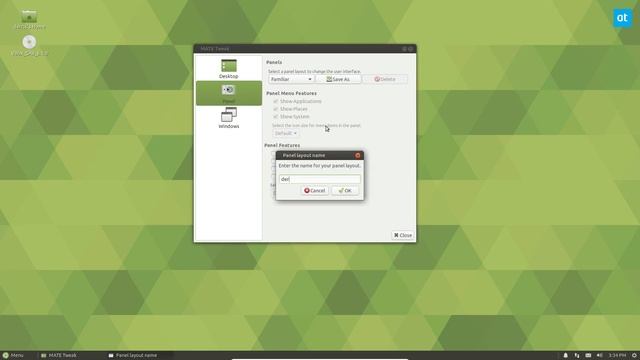The width and height of the screenshot is (640, 360).
Task: Open the Familiar panel layout dropdown
Action: [x=291, y=79]
